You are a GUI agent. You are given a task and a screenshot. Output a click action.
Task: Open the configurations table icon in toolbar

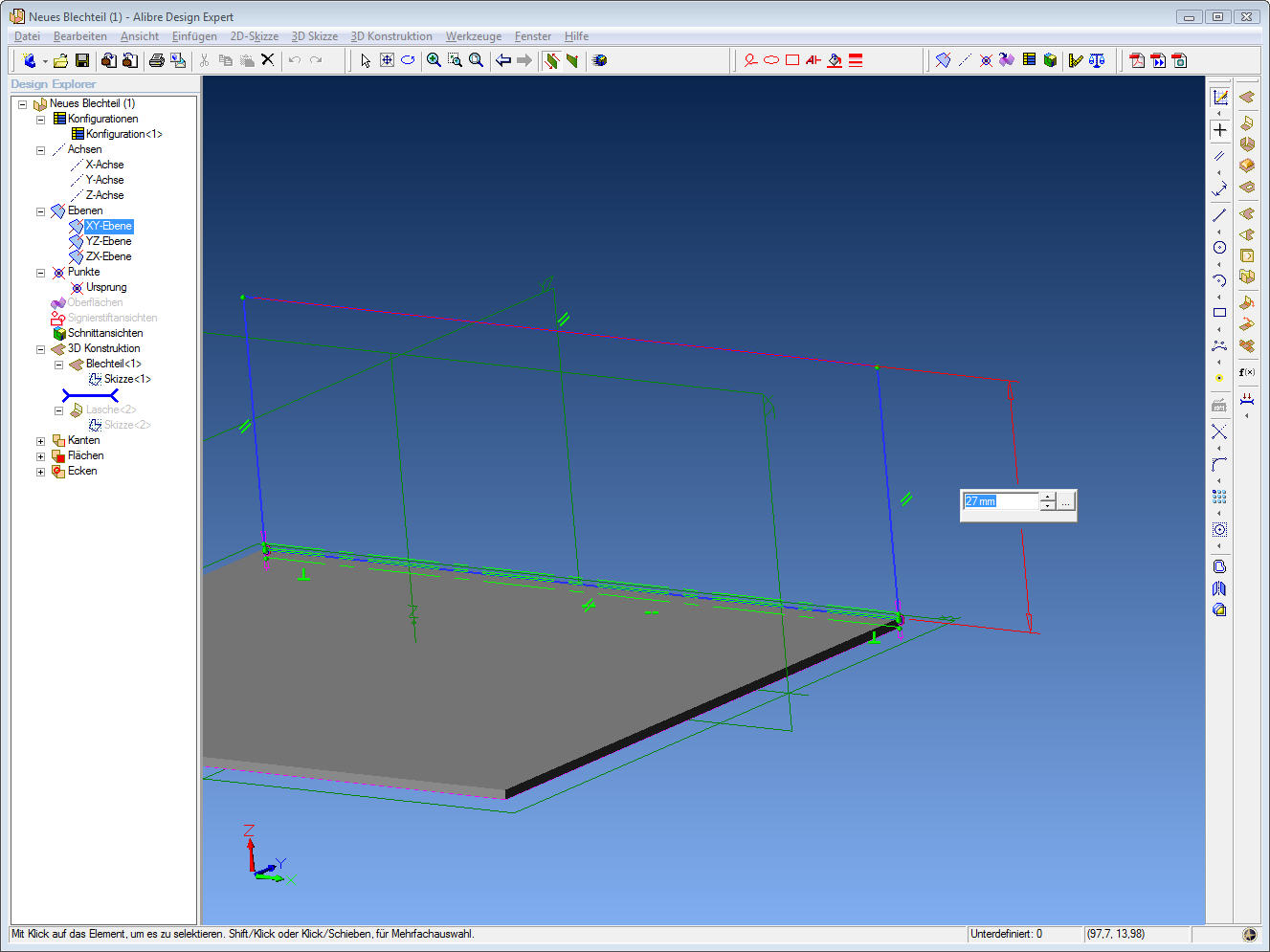coord(1029,60)
